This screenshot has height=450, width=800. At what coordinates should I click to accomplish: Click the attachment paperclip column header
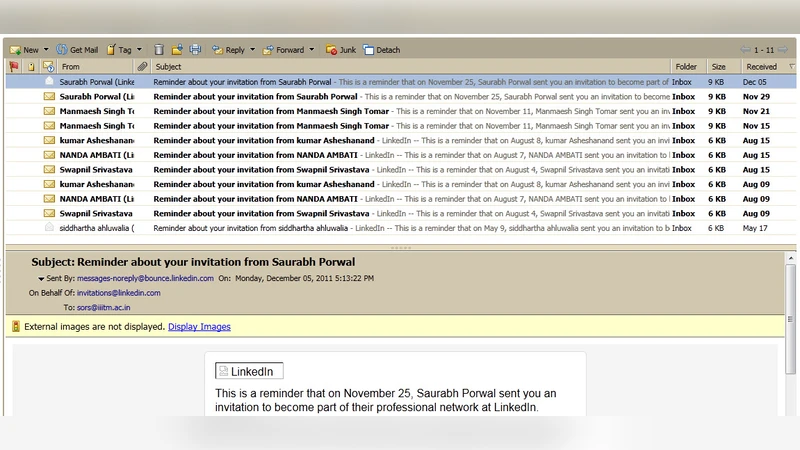pyautogui.click(x=142, y=67)
